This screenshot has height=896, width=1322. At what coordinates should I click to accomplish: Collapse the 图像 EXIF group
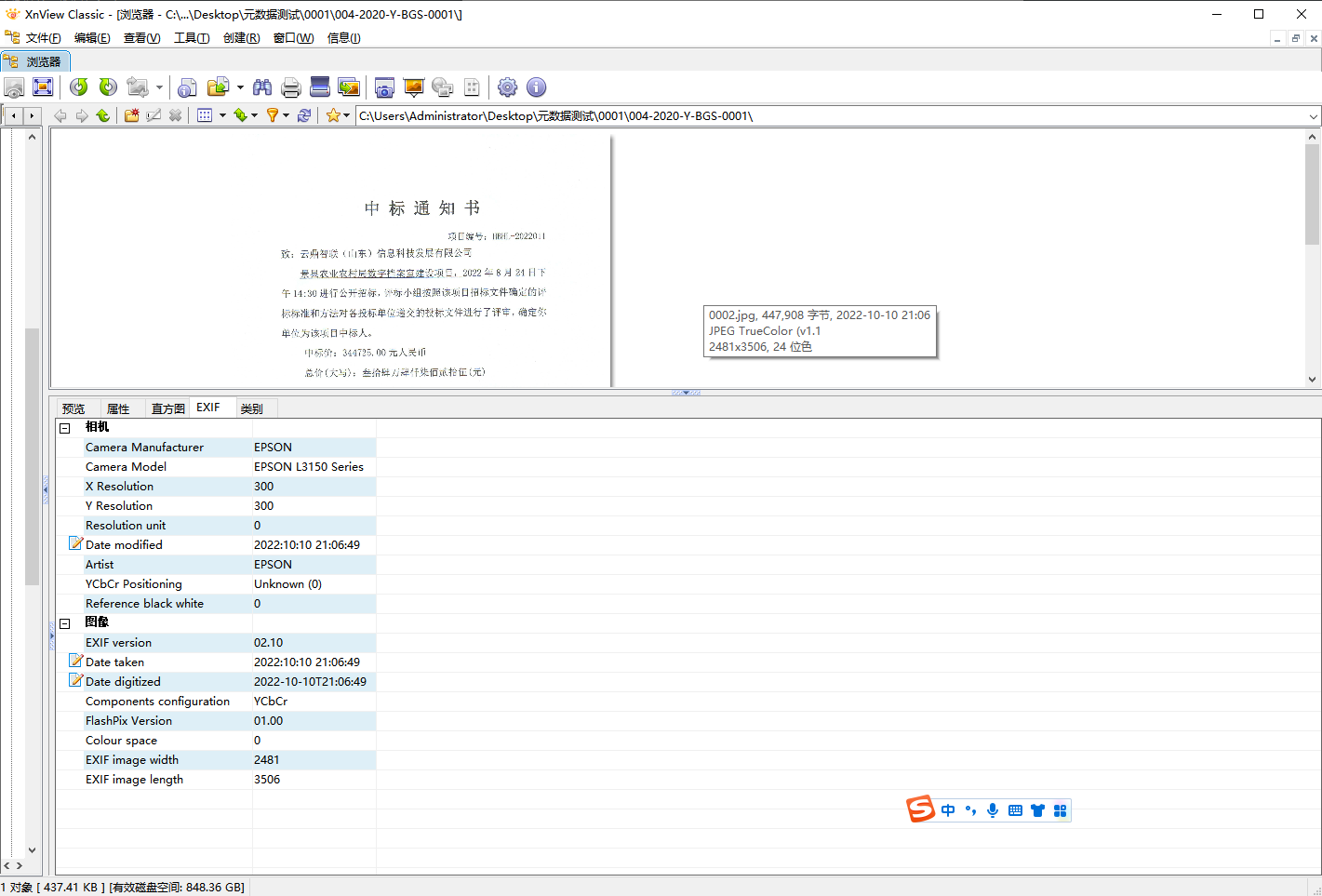65,623
